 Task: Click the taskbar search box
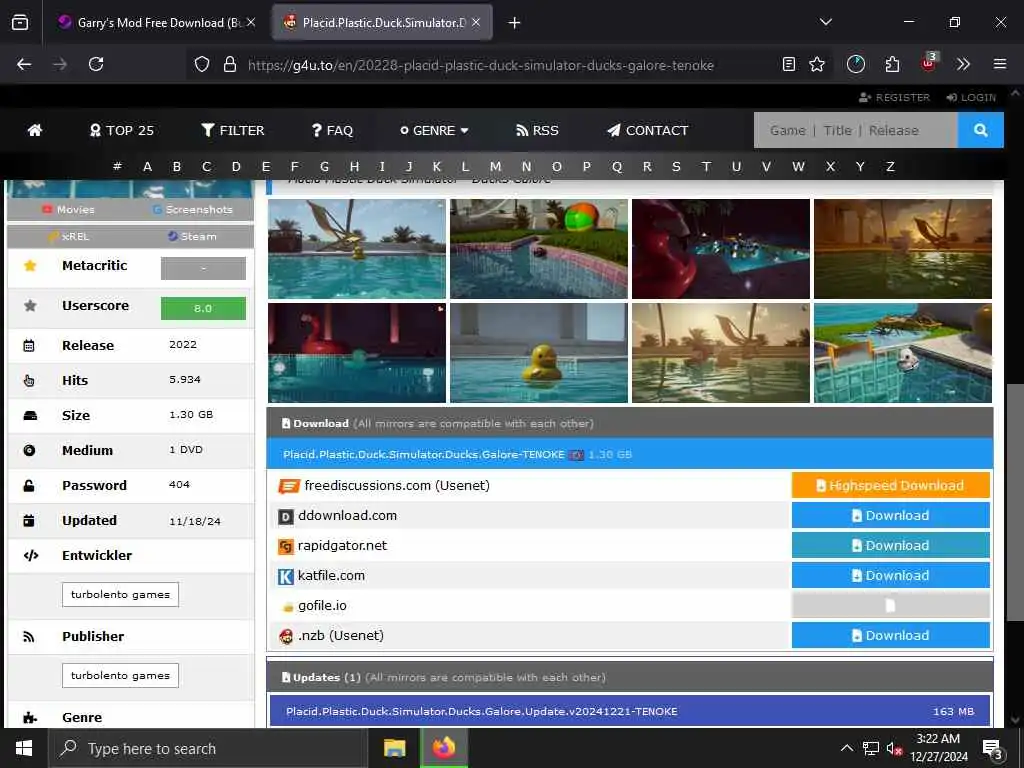tap(208, 748)
